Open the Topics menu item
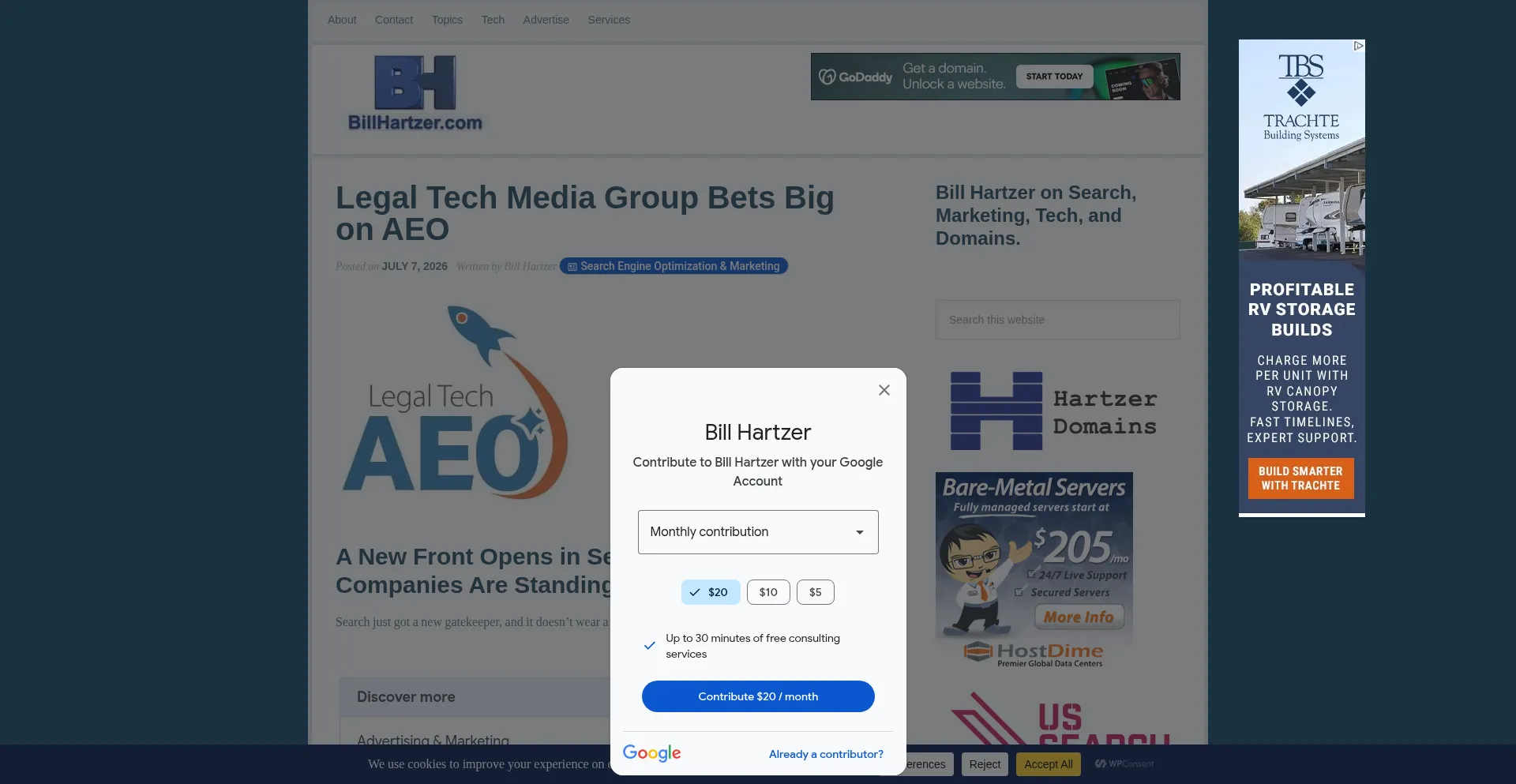 pos(447,20)
